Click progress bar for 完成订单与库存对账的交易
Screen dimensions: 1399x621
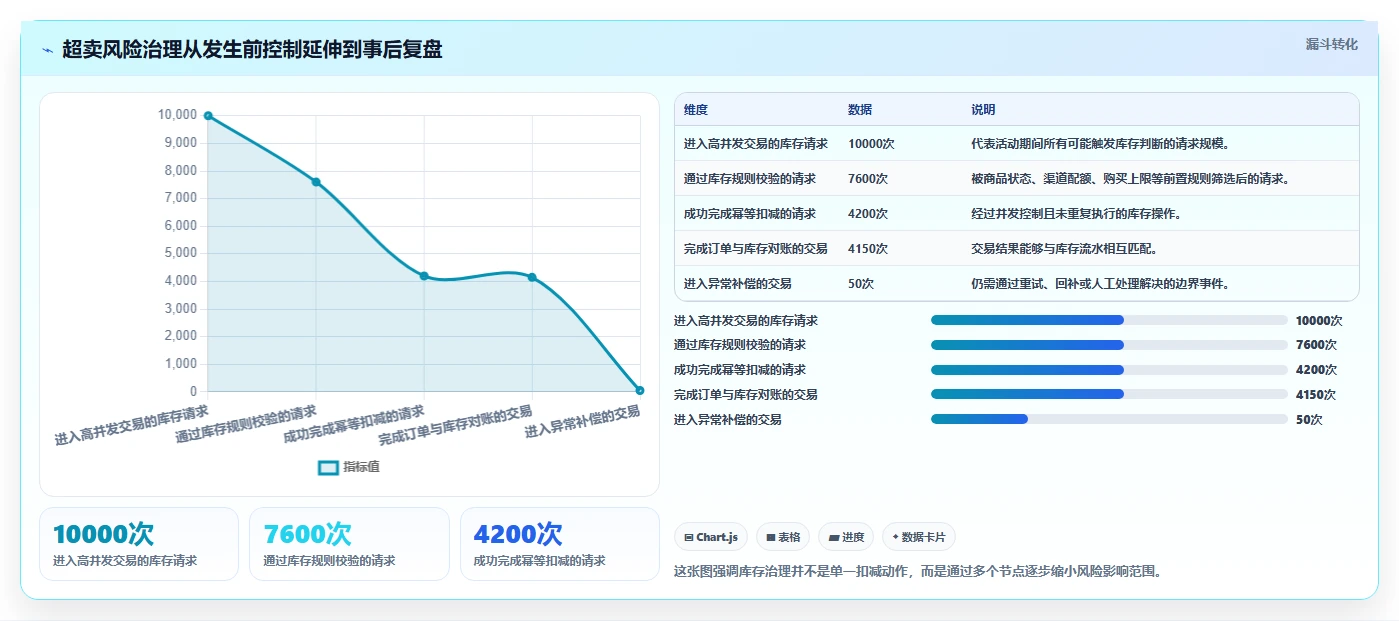tap(1109, 394)
